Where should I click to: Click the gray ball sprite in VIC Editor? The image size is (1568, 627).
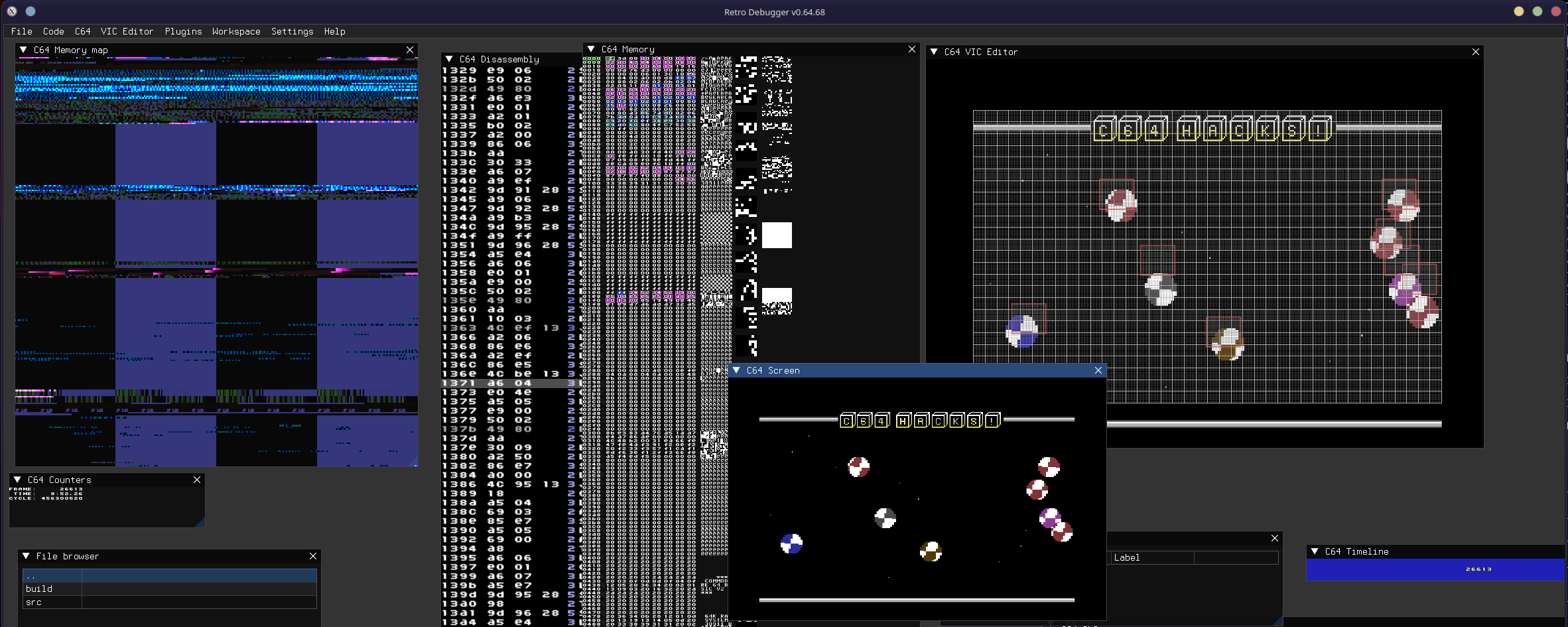pyautogui.click(x=1161, y=290)
